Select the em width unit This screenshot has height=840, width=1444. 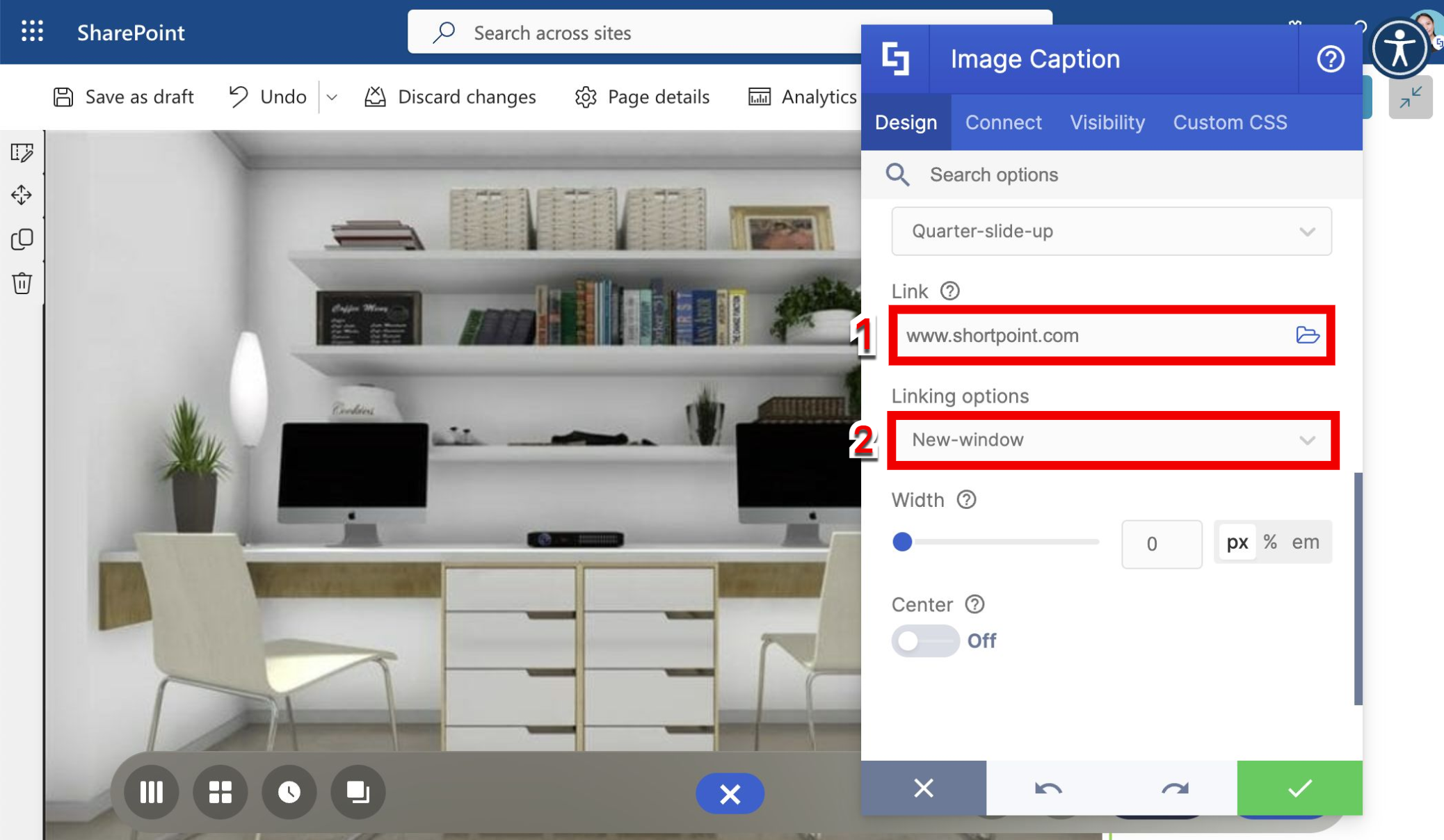click(1305, 542)
